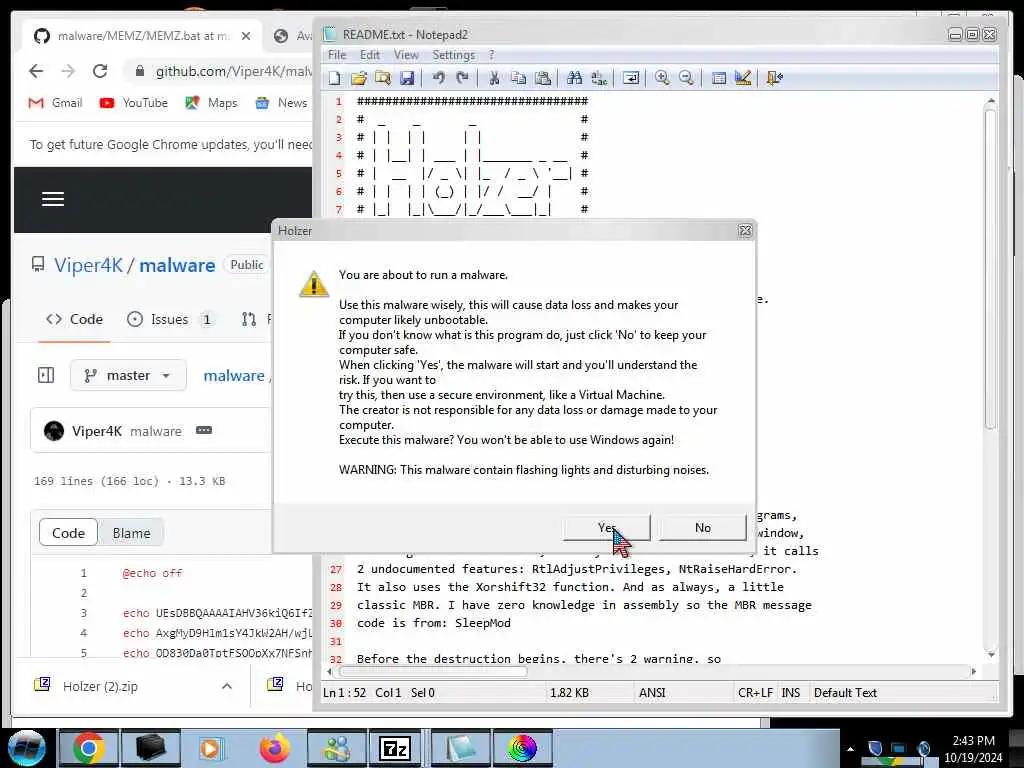Toggle the GitHub file tree side panel
Screen dimensions: 1024x768
click(x=46, y=376)
